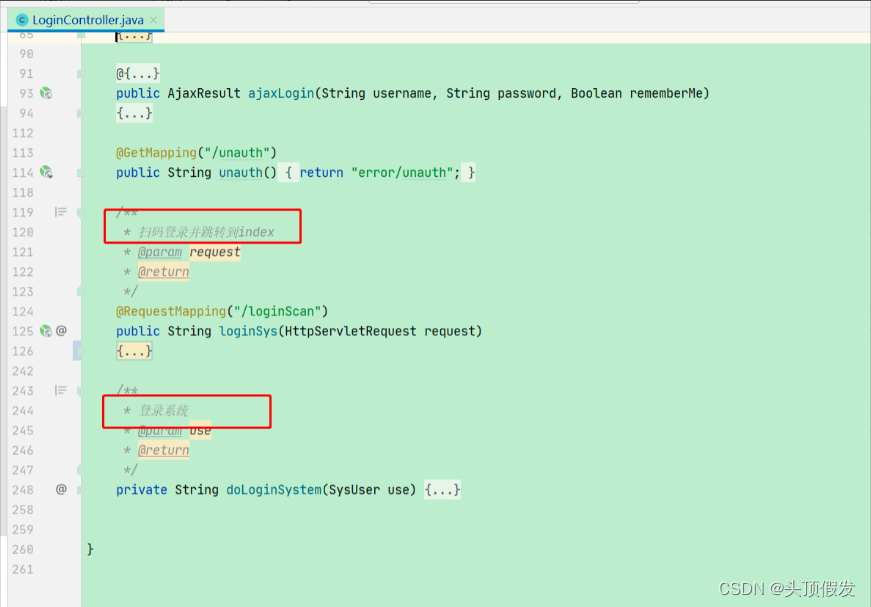Click the Spring mapping gutter icon beside ajaxLogin
Image resolution: width=871 pixels, height=607 pixels.
[47, 93]
